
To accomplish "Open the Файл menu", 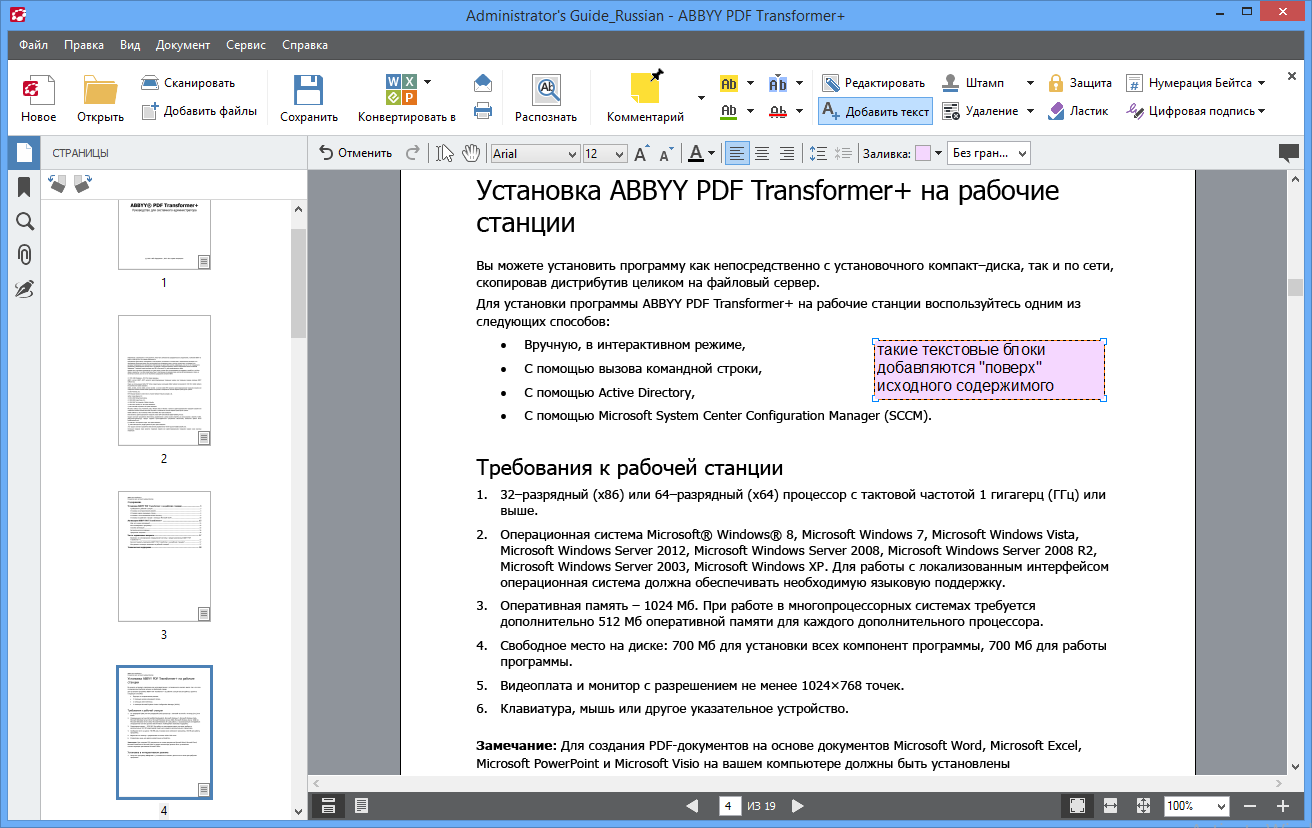I will tap(33, 45).
